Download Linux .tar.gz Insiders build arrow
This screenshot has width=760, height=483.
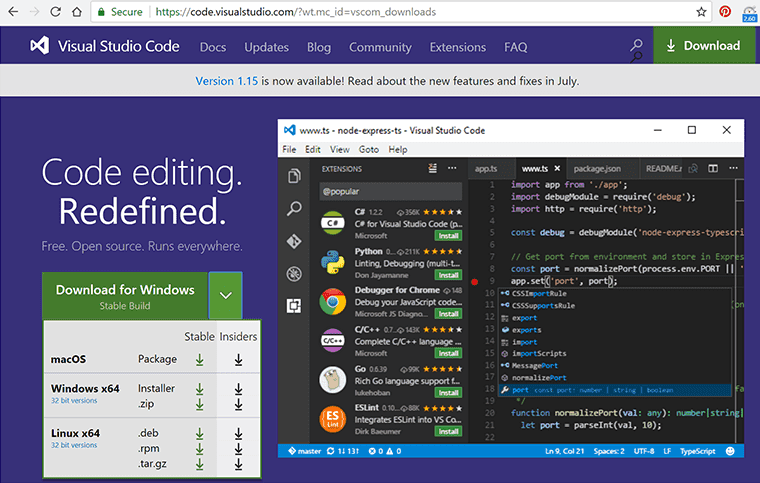tap(238, 466)
